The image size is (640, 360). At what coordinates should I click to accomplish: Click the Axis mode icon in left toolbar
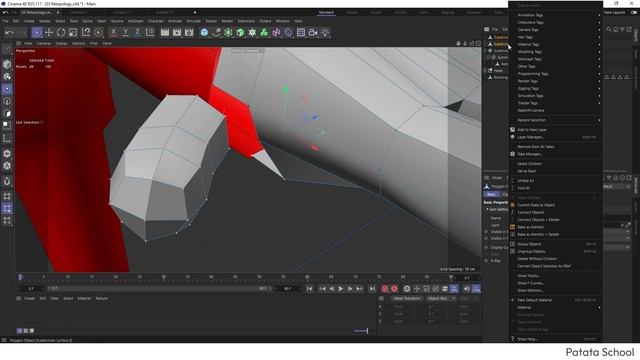(x=7, y=139)
